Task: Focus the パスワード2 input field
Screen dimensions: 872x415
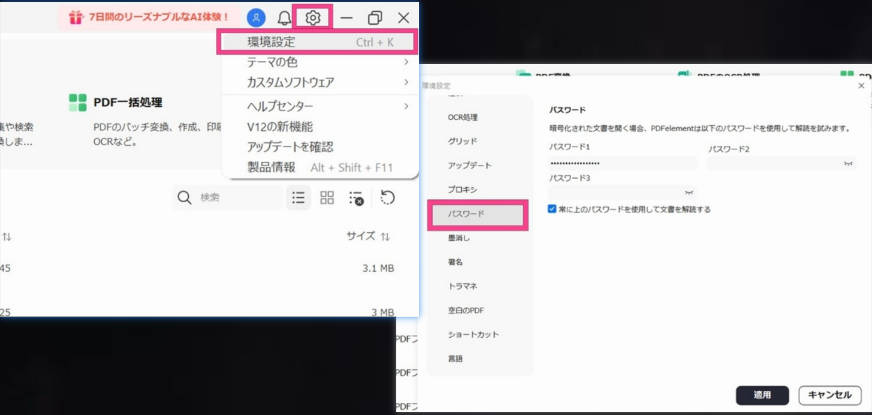Action: [781, 164]
